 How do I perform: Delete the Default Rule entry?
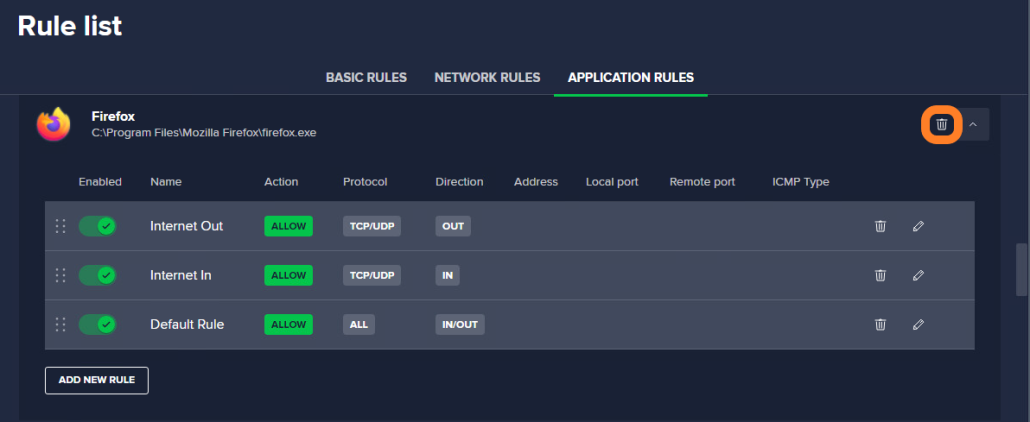[880, 324]
